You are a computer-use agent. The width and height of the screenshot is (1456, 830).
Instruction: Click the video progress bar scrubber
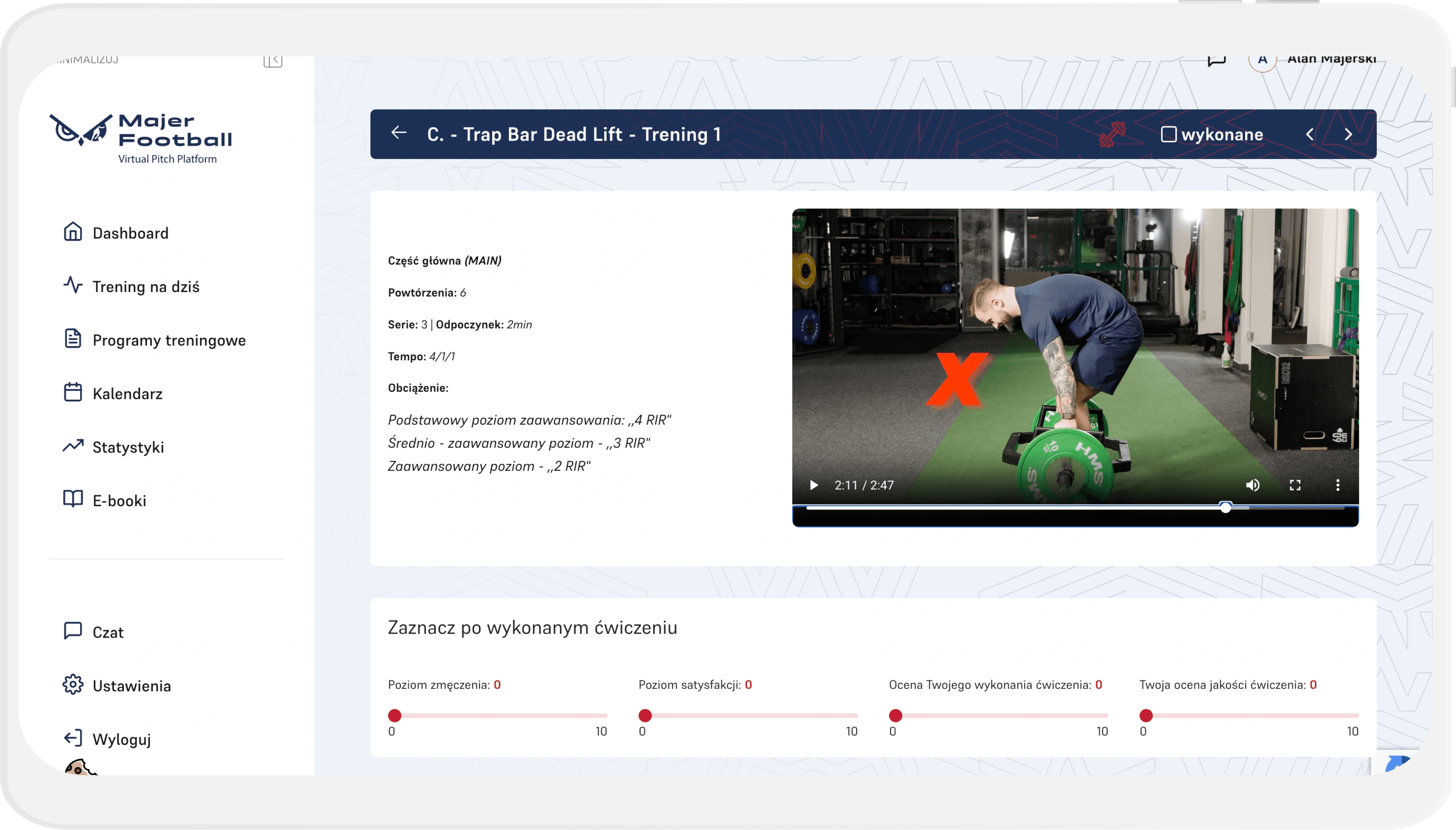click(x=1226, y=508)
